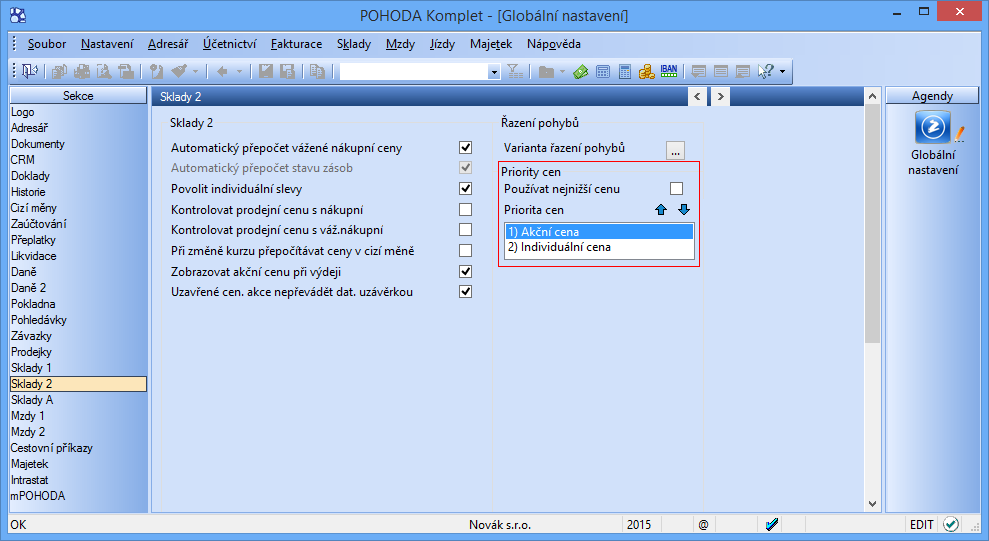Image resolution: width=989 pixels, height=541 pixels.
Task: Open the Sklady menu
Action: point(354,44)
